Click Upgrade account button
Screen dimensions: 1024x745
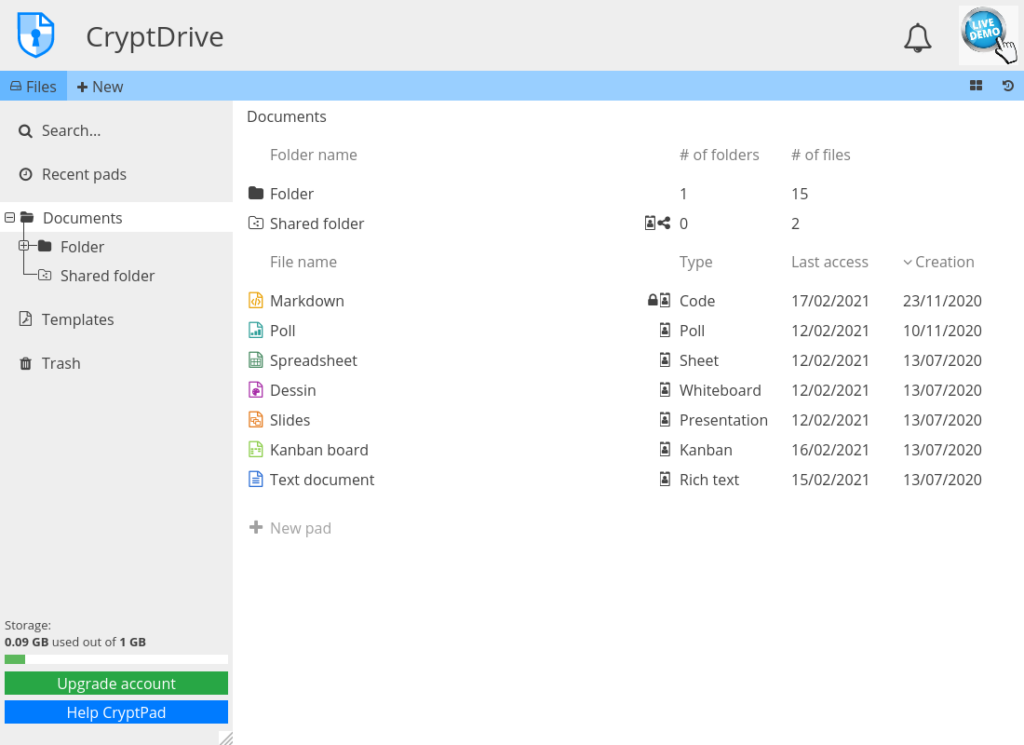pyautogui.click(x=116, y=683)
